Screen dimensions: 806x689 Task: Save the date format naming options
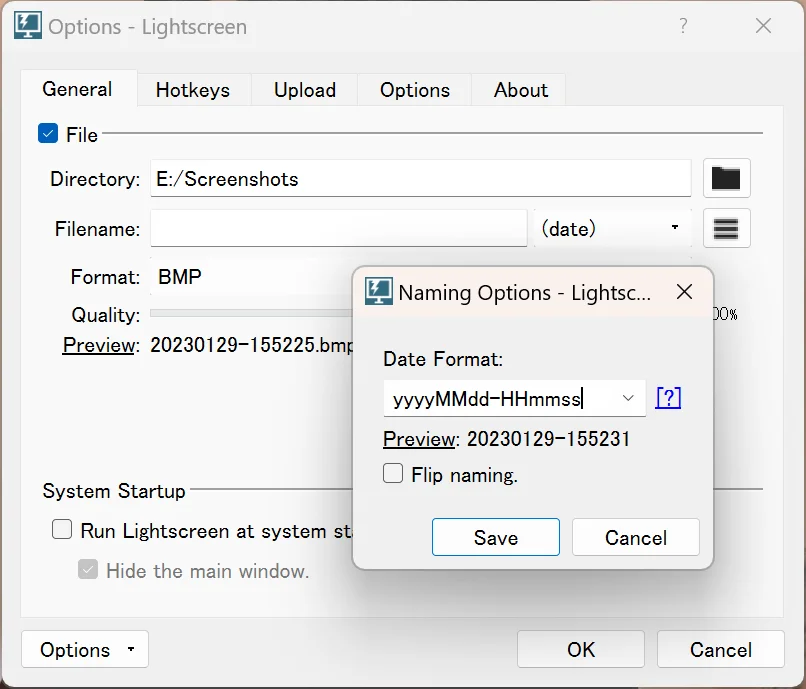[x=496, y=537]
